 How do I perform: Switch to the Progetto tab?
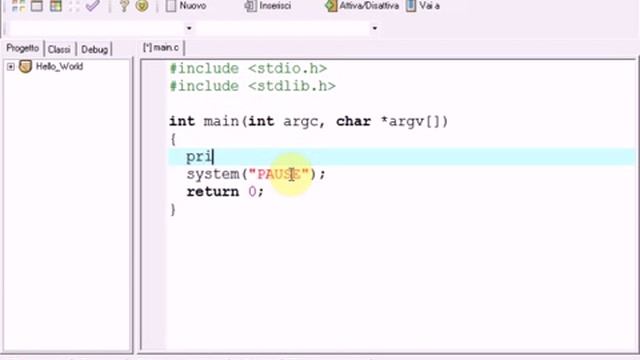pos(22,48)
